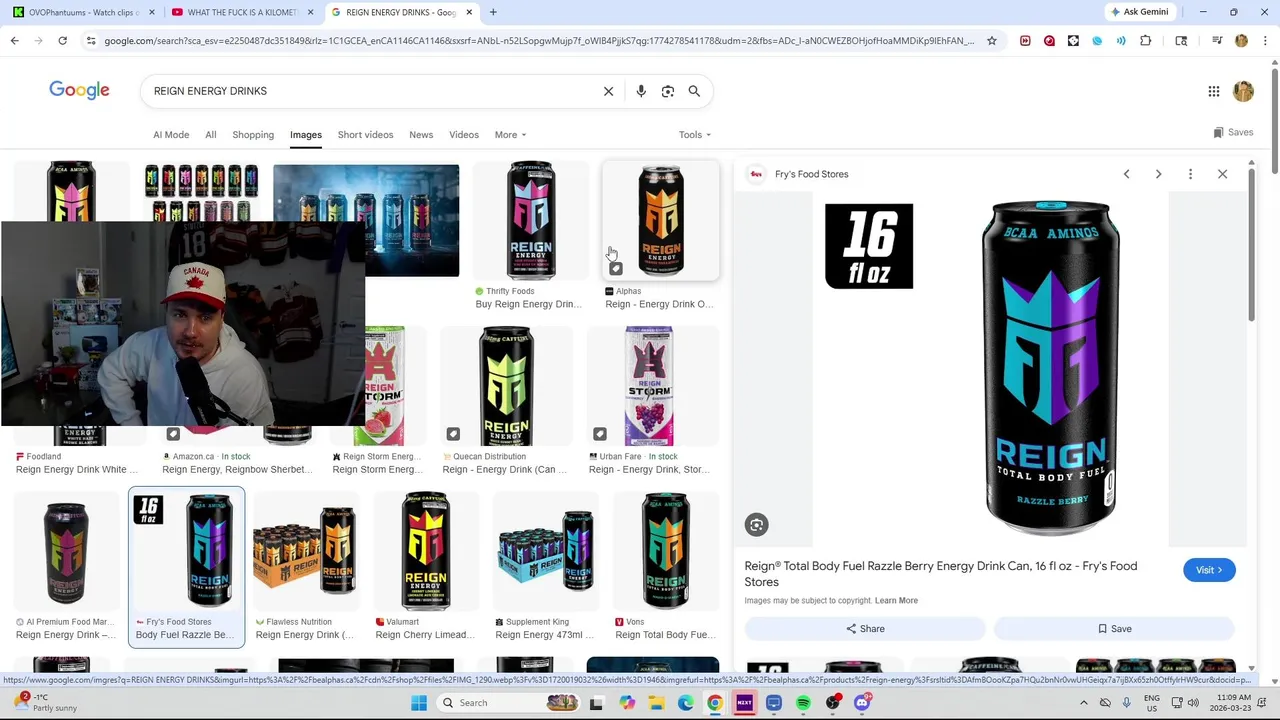This screenshot has height=720, width=1280.
Task: Open Microsoft Edge from the taskbar
Action: pos(686,703)
